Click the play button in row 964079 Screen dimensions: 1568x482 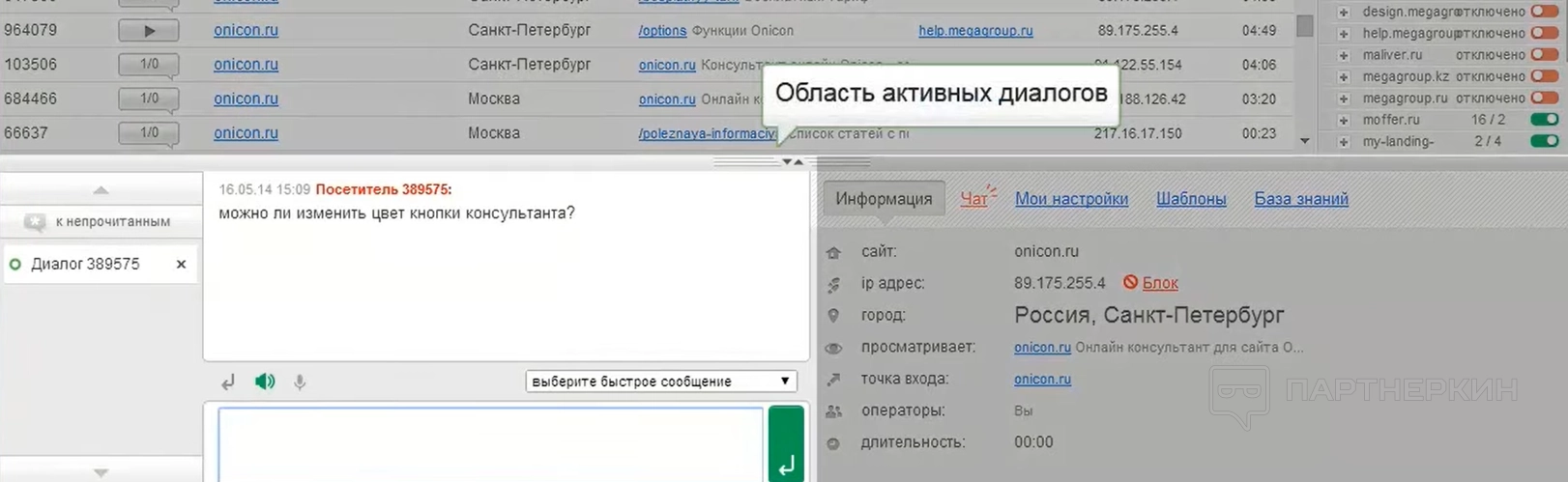coord(149,31)
